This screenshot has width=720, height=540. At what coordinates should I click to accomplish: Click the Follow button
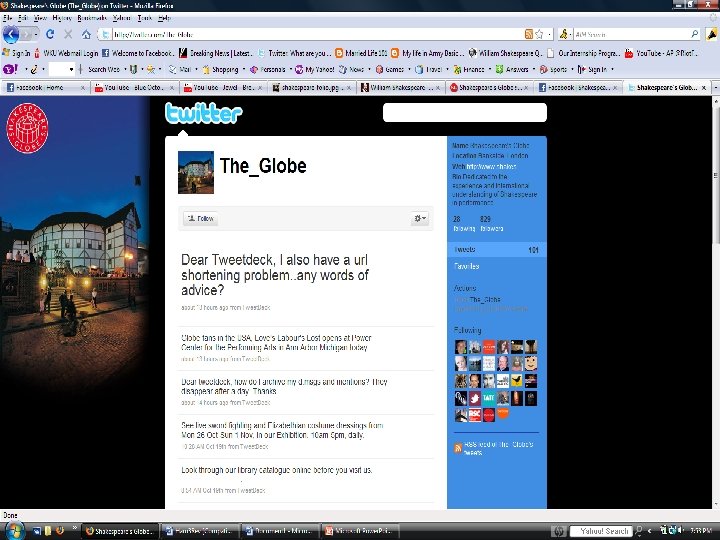point(201,219)
